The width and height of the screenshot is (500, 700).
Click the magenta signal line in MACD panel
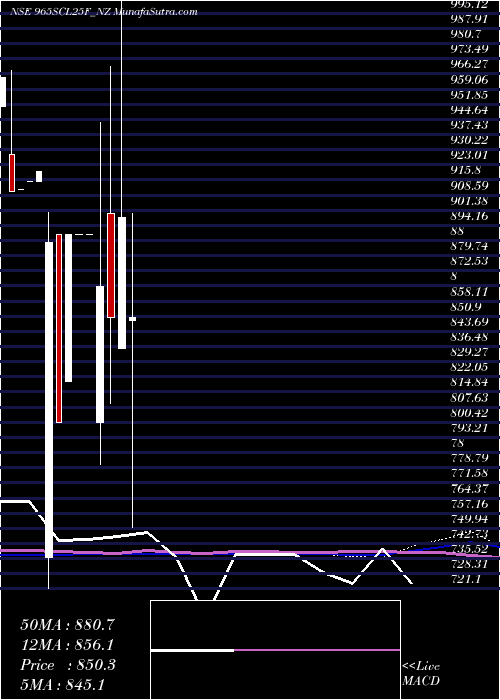317,650
